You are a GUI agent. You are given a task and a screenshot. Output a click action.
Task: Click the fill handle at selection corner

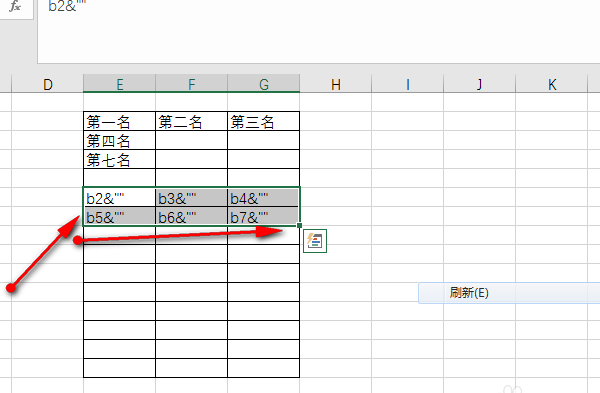tap(299, 225)
